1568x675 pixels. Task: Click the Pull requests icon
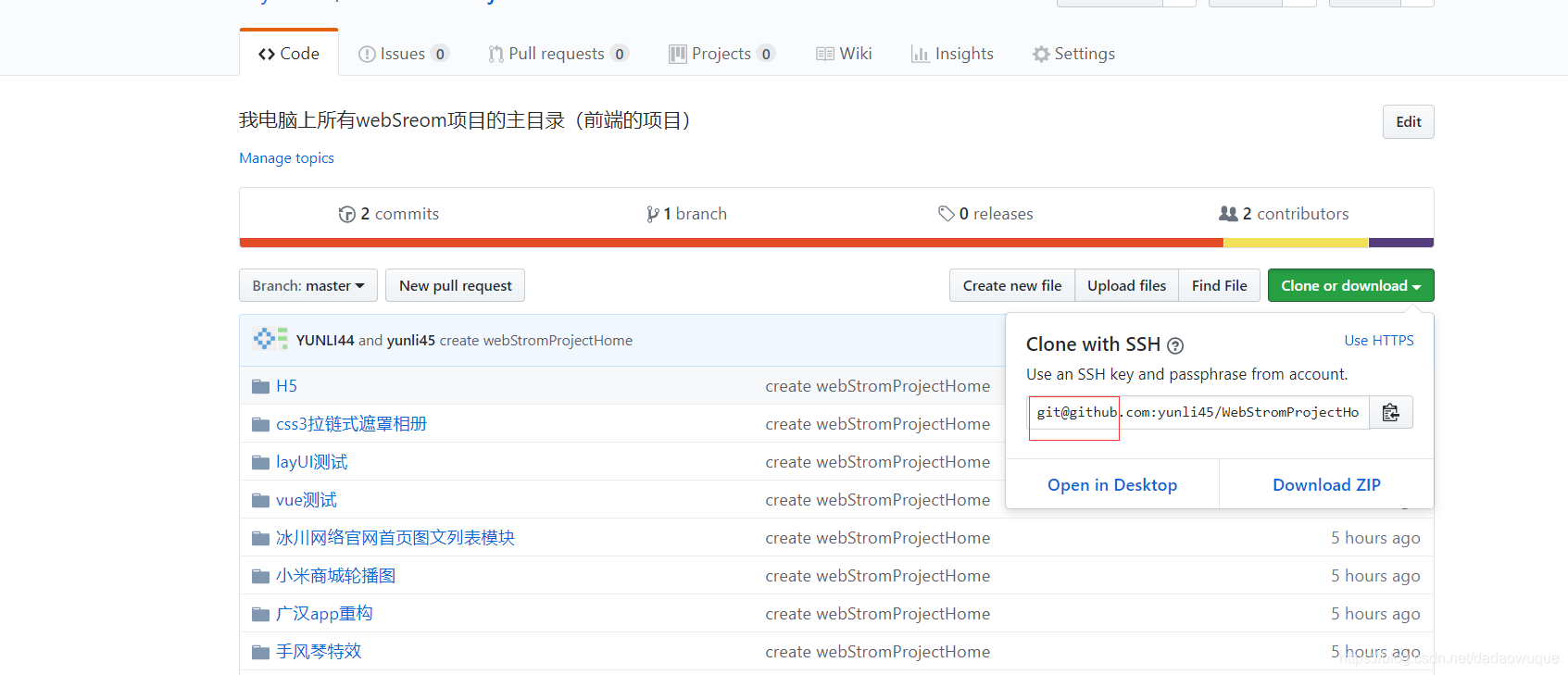[x=496, y=54]
